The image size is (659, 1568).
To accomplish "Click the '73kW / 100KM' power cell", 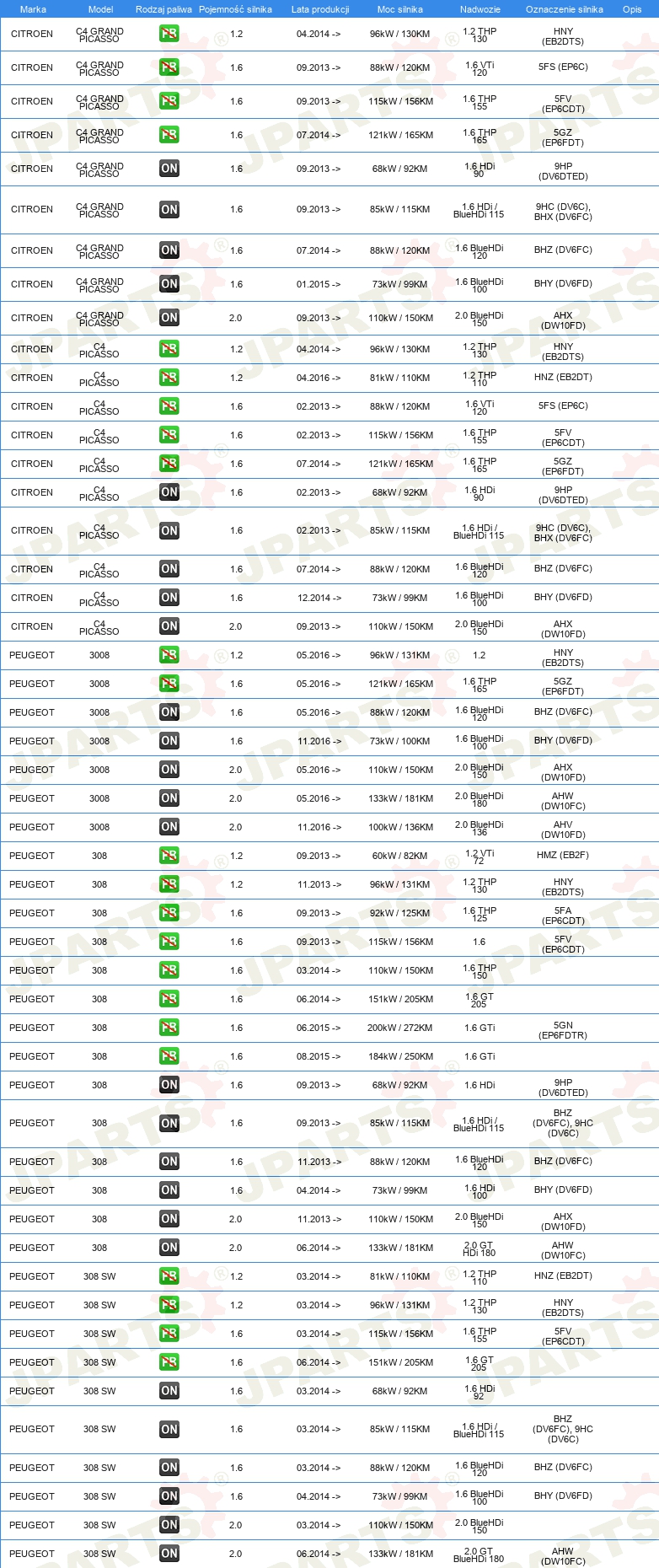I will (399, 741).
